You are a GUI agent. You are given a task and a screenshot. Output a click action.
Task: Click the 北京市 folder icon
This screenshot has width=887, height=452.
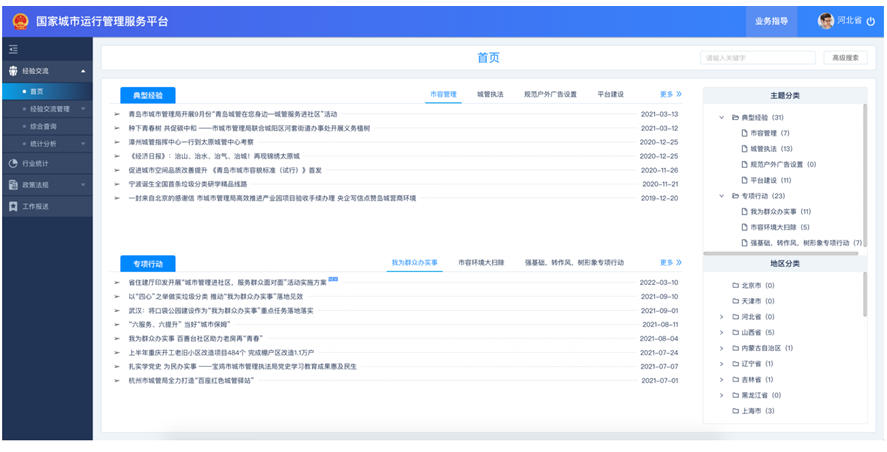click(x=735, y=286)
